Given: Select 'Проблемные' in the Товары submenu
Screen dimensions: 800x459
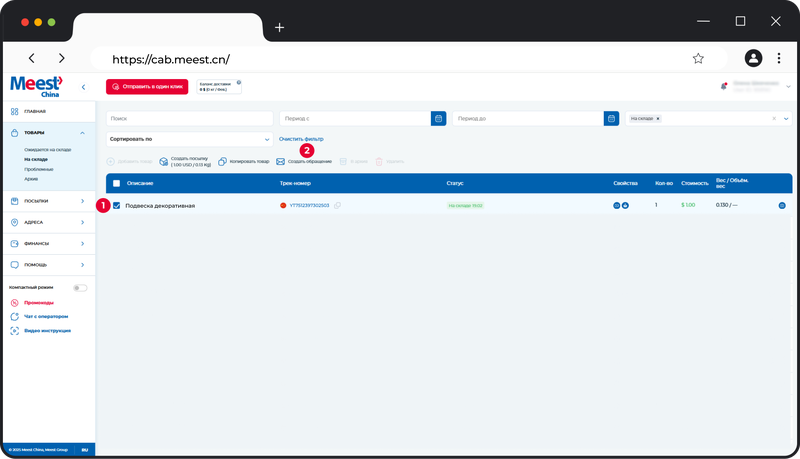Looking at the screenshot, I should (x=39, y=169).
